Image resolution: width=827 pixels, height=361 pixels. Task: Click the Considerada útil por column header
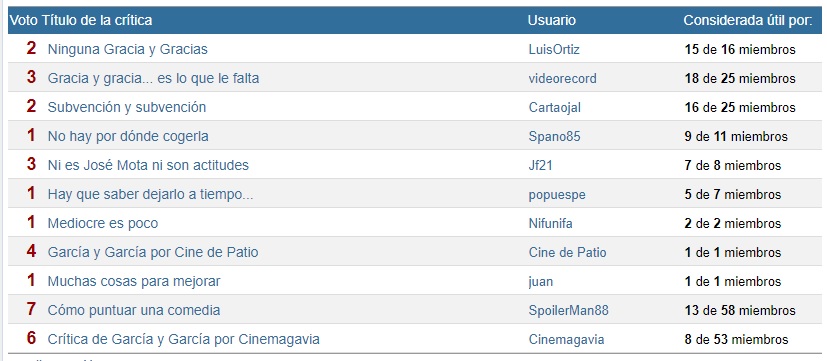point(748,21)
